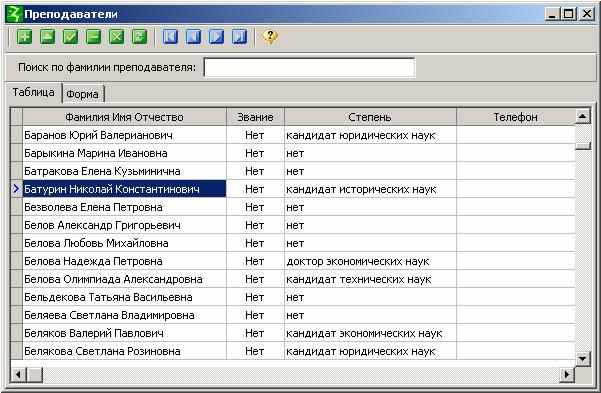Go to previous record with blue icon

pos(194,37)
